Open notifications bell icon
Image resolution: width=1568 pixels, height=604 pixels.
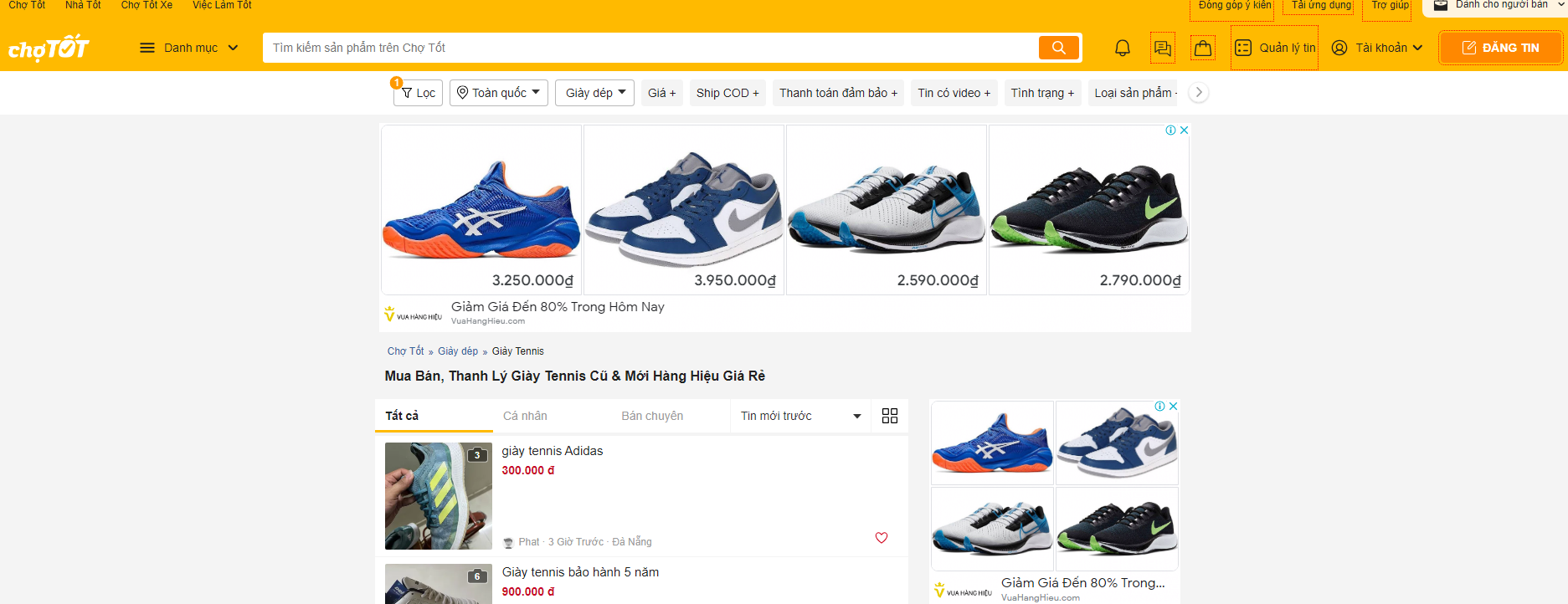click(x=1123, y=48)
